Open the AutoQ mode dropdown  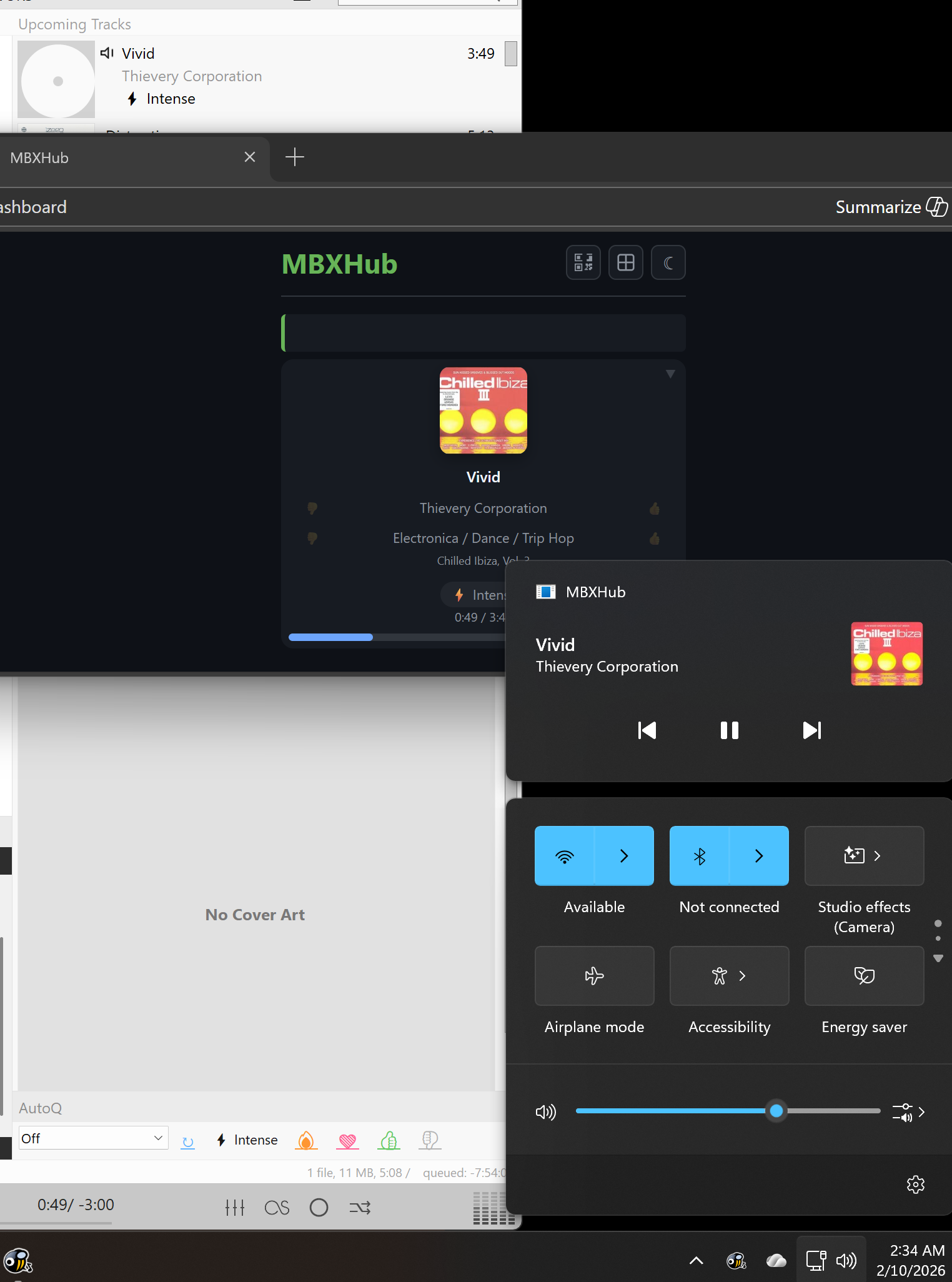point(94,1138)
